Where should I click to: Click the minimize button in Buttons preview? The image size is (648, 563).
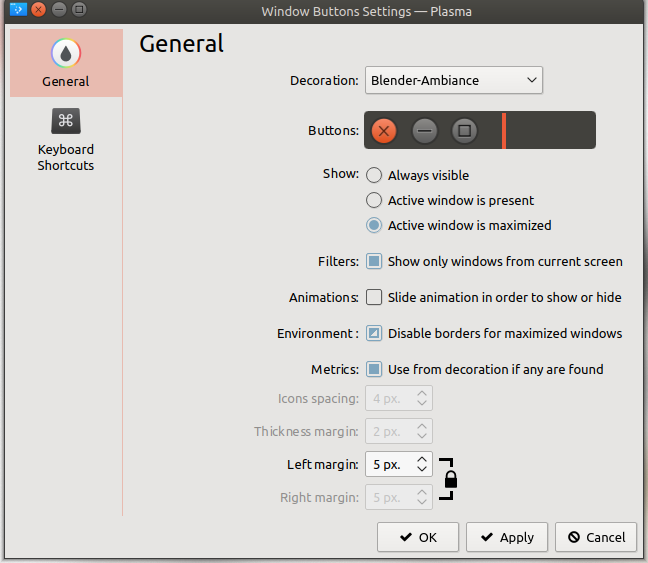click(424, 131)
